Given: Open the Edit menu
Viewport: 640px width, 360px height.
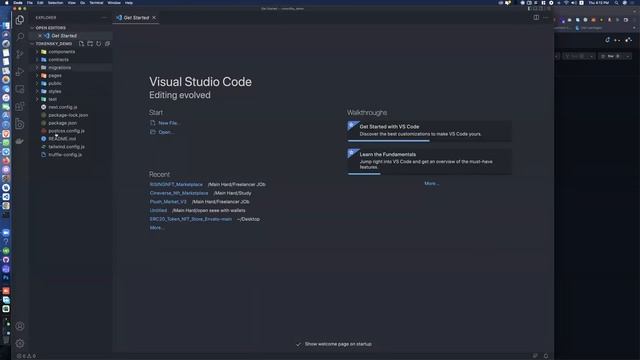Looking at the screenshot, I should coord(40,3).
